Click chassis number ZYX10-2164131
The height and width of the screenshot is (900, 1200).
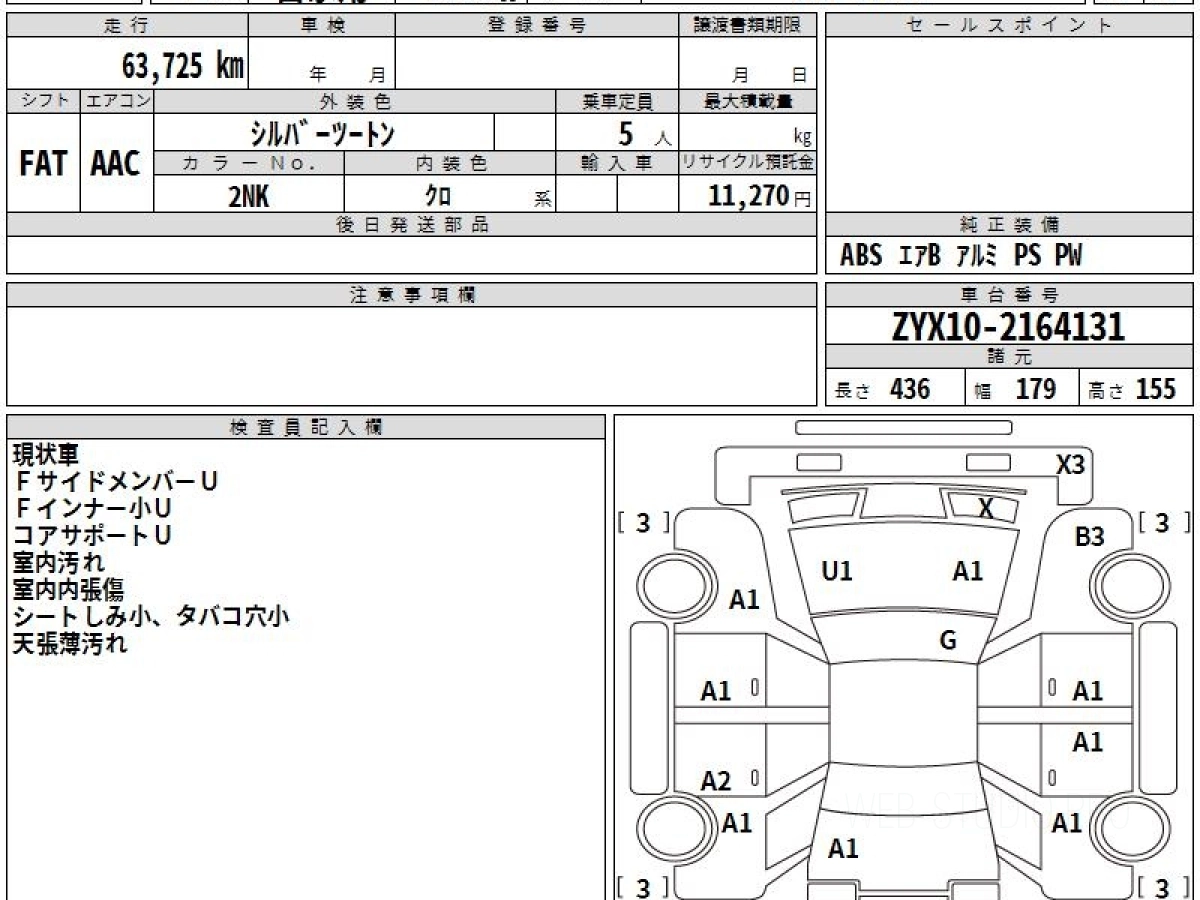click(x=1009, y=327)
